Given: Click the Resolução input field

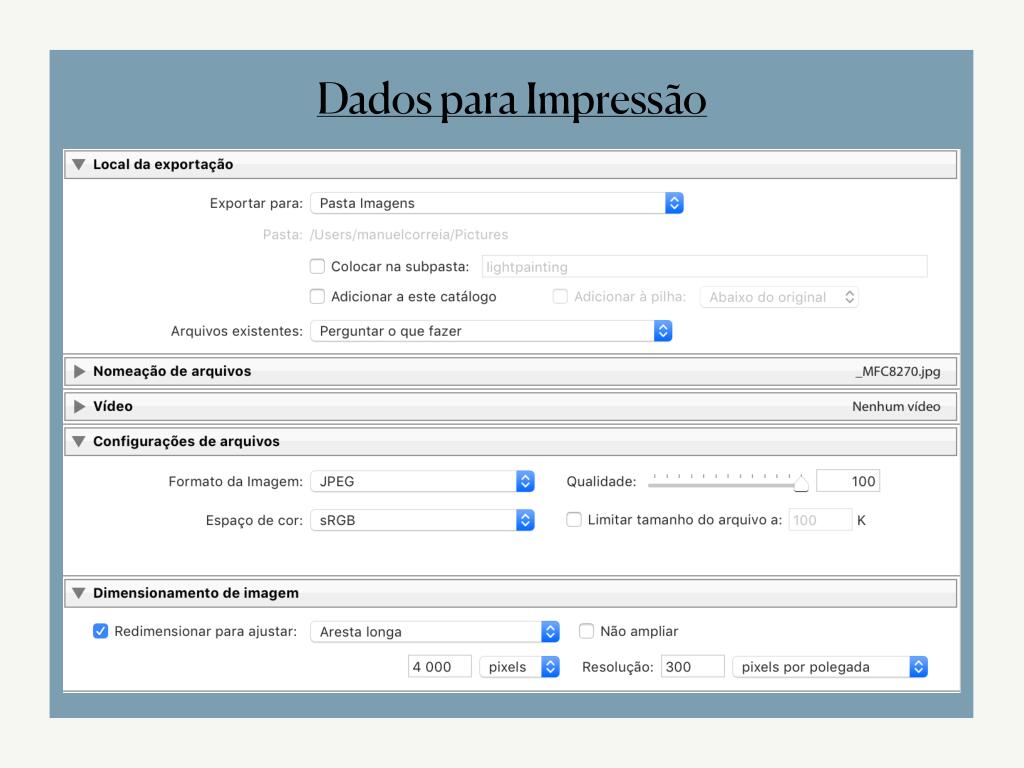Looking at the screenshot, I should [692, 667].
